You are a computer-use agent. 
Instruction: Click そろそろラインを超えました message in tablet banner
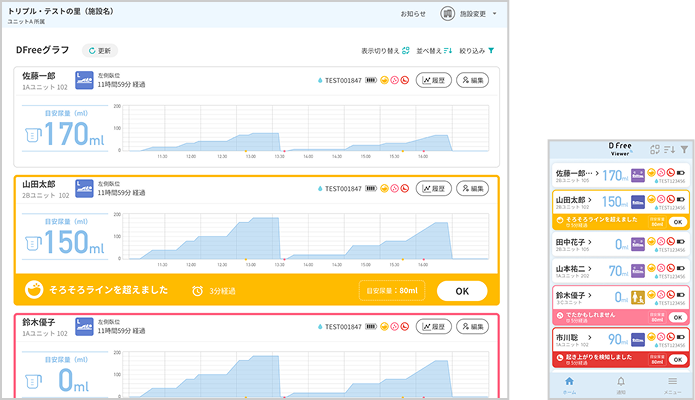coord(109,290)
